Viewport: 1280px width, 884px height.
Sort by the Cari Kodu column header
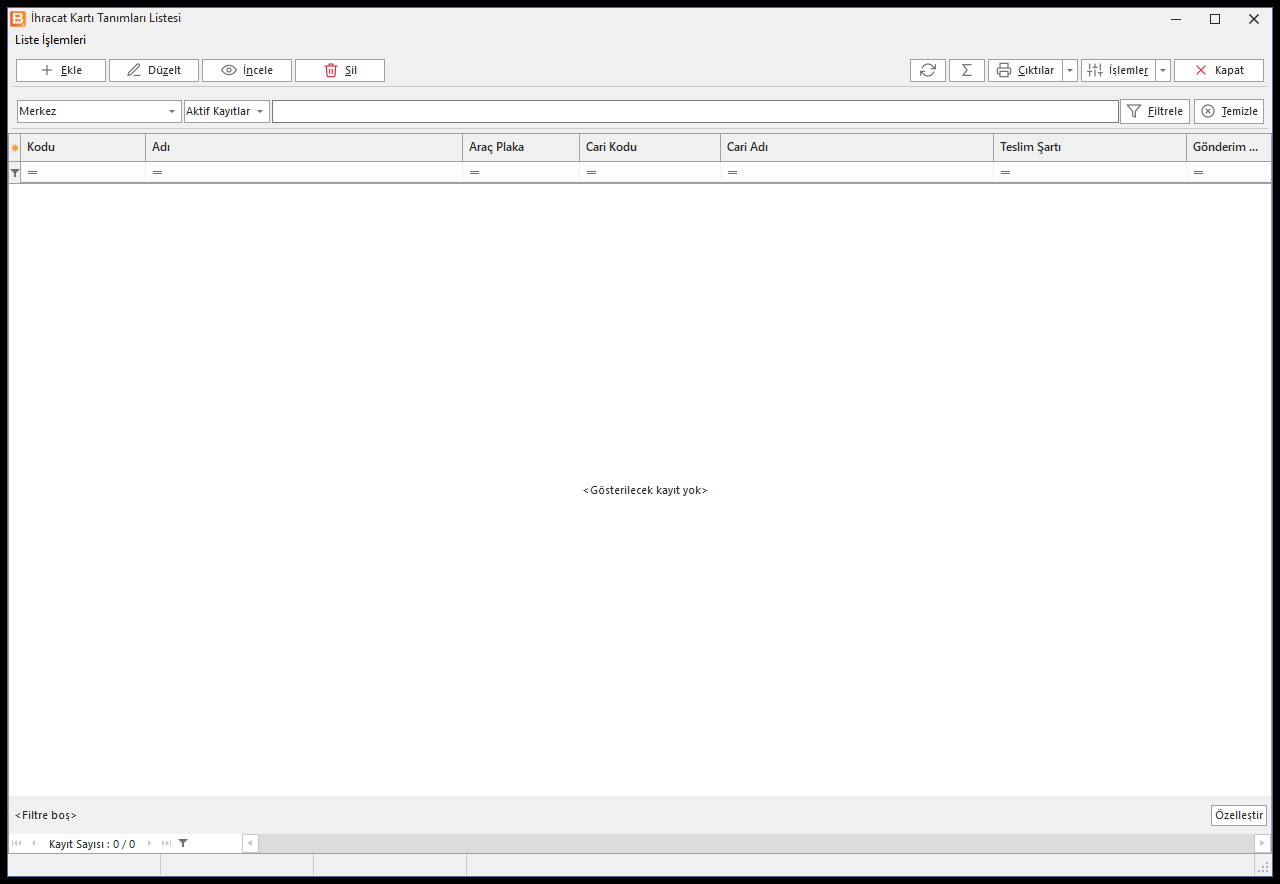(x=650, y=147)
